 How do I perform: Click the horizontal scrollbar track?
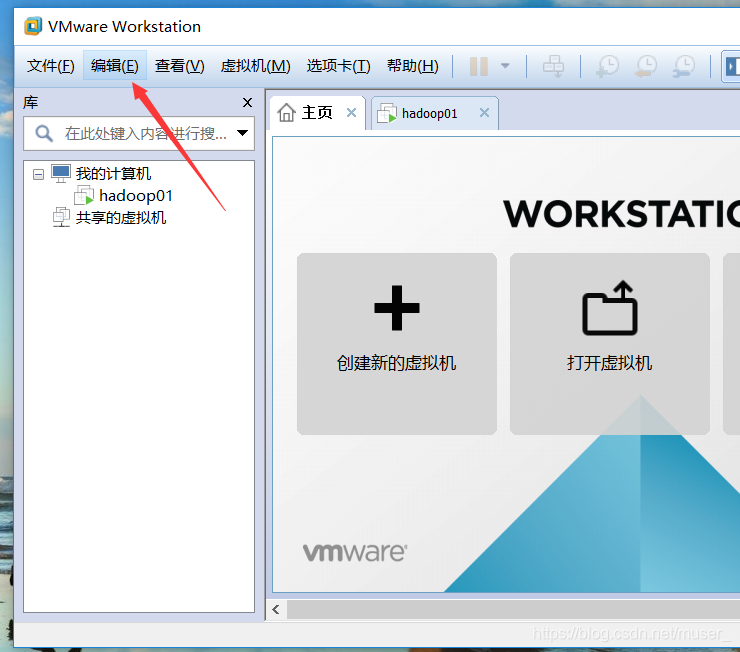pyautogui.click(x=513, y=610)
